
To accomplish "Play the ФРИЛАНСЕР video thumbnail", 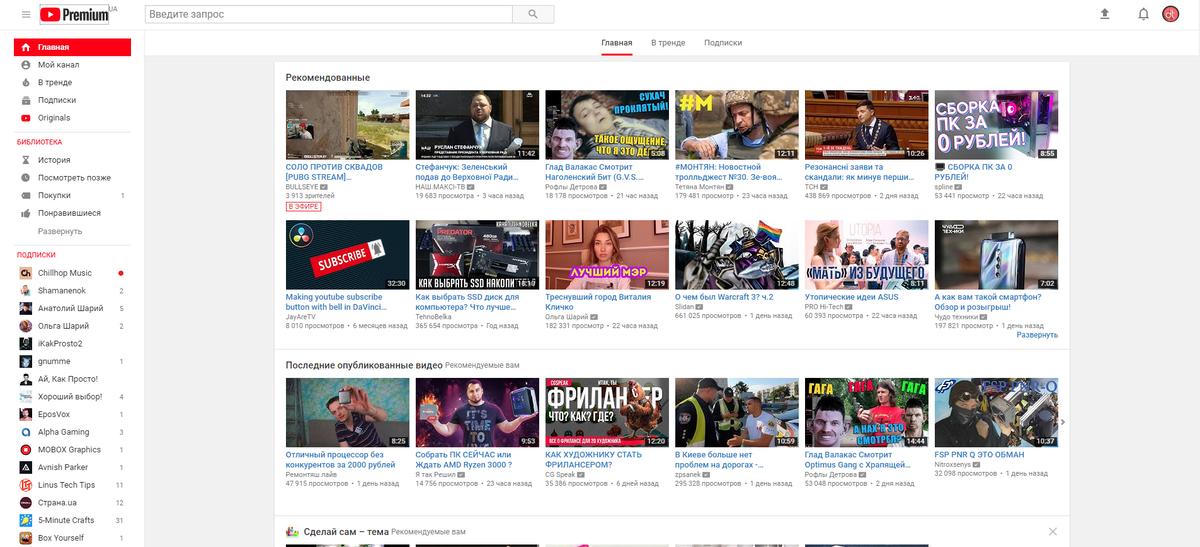I will click(607, 413).
